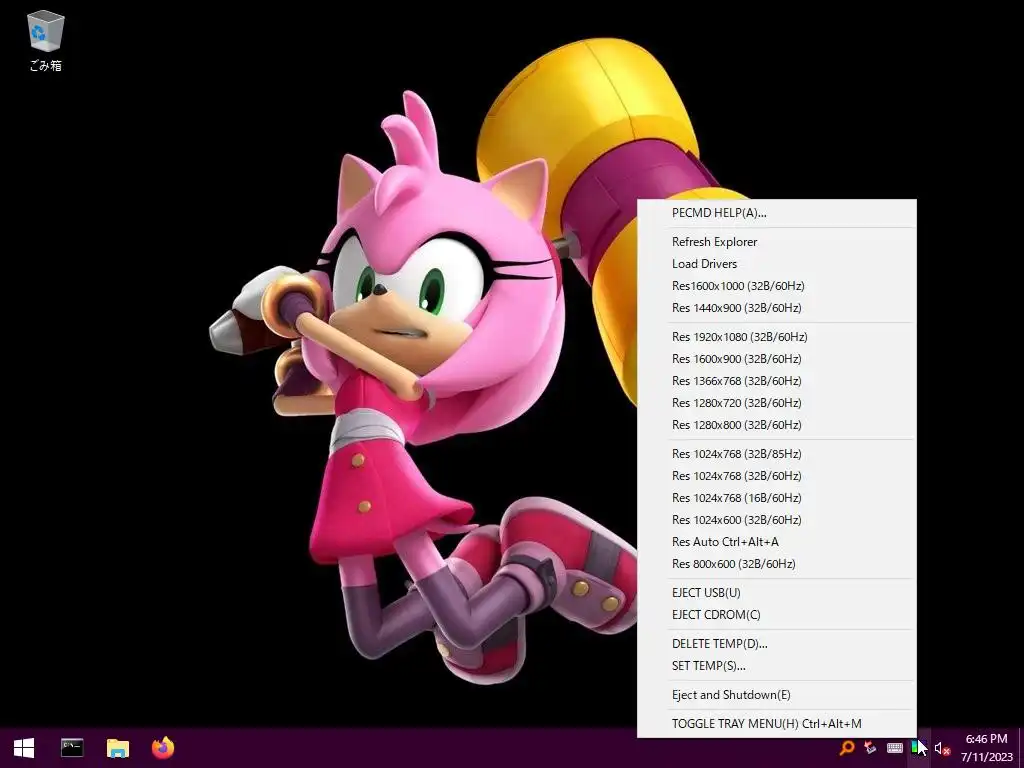Choose Refresh Explorer from the menu
The height and width of the screenshot is (768, 1024).
click(776, 242)
